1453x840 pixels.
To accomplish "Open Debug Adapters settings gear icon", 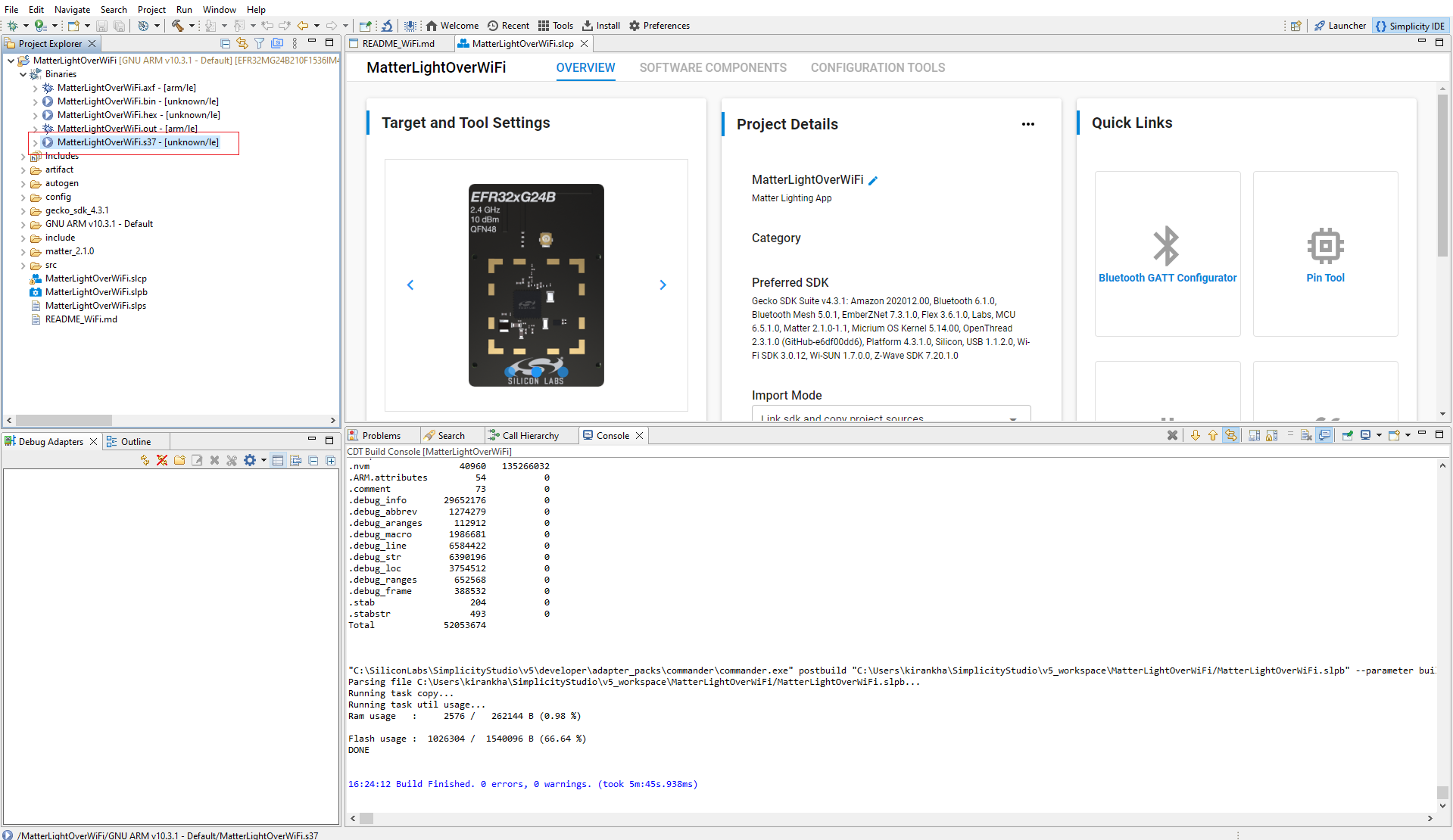I will tap(250, 460).
